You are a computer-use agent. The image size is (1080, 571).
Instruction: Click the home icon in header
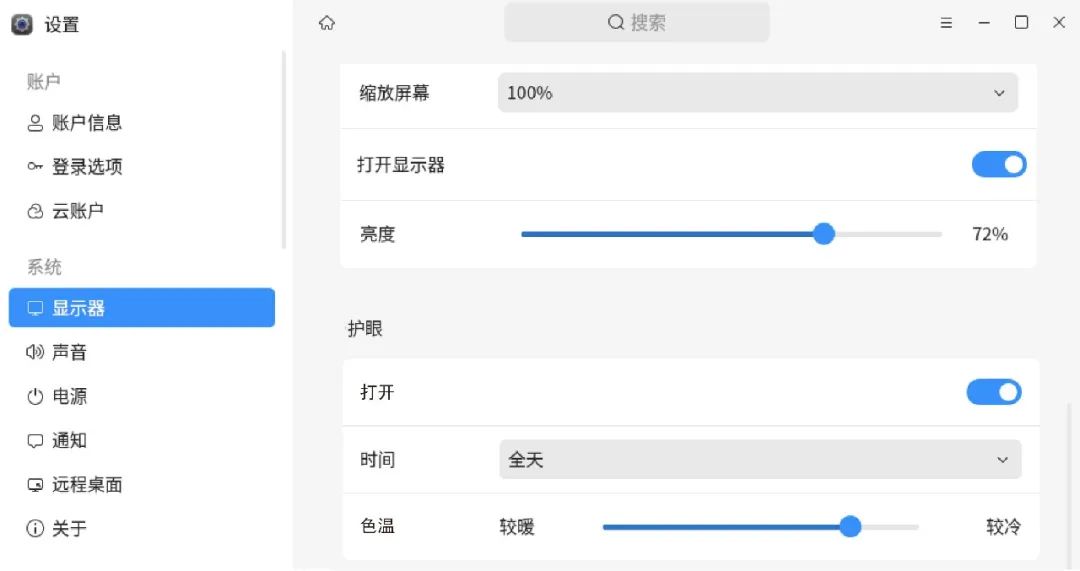pos(327,23)
